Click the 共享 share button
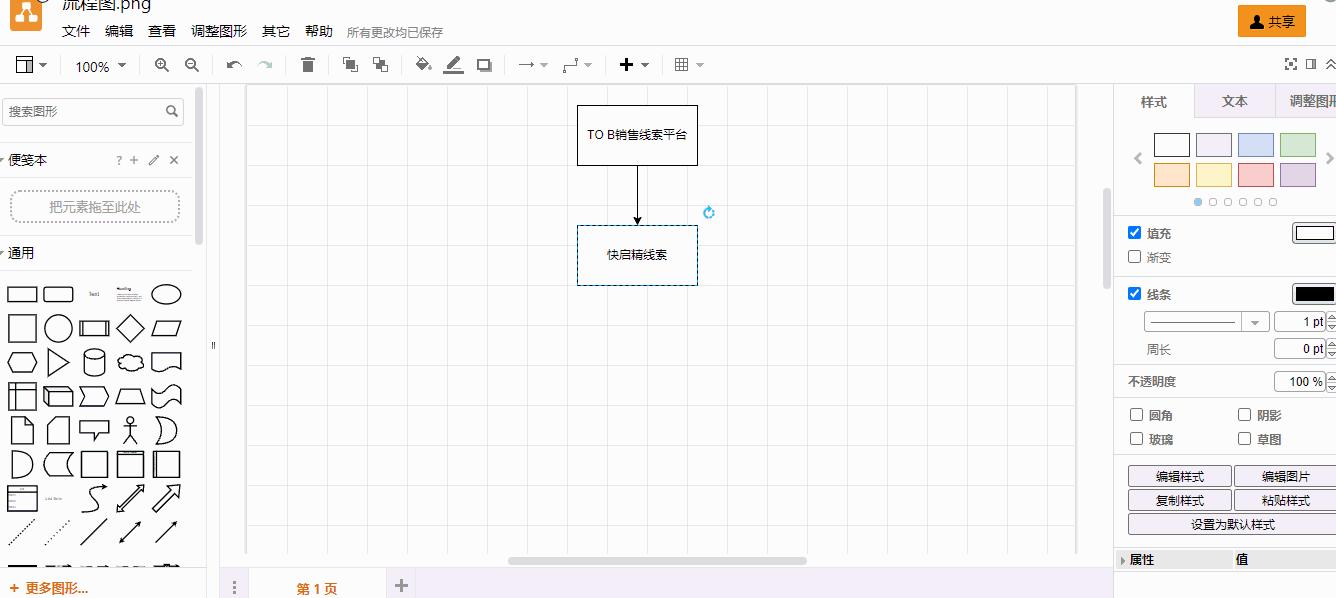This screenshot has width=1336, height=598. point(1271,22)
